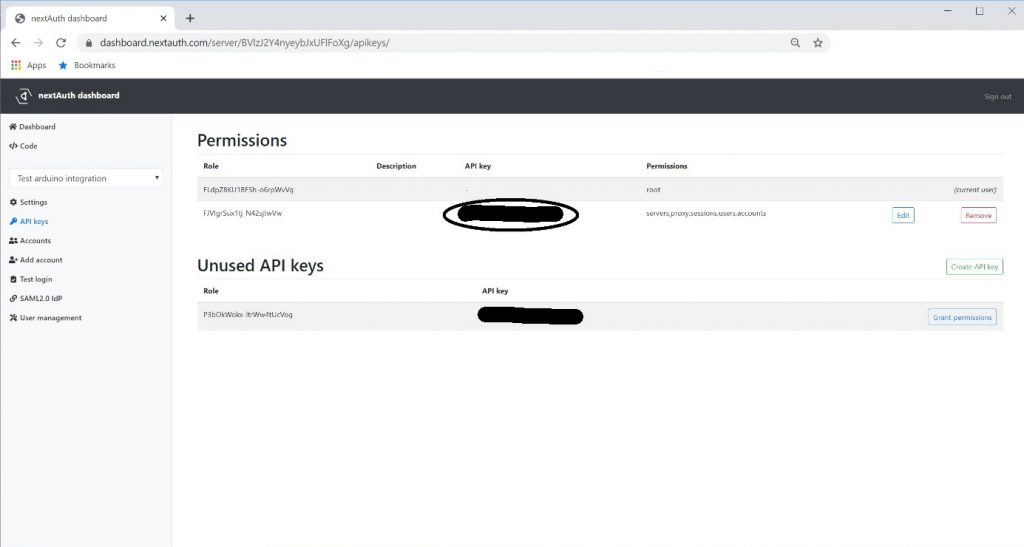The height and width of the screenshot is (547, 1024).
Task: Click the Remove button for the role
Action: (978, 215)
